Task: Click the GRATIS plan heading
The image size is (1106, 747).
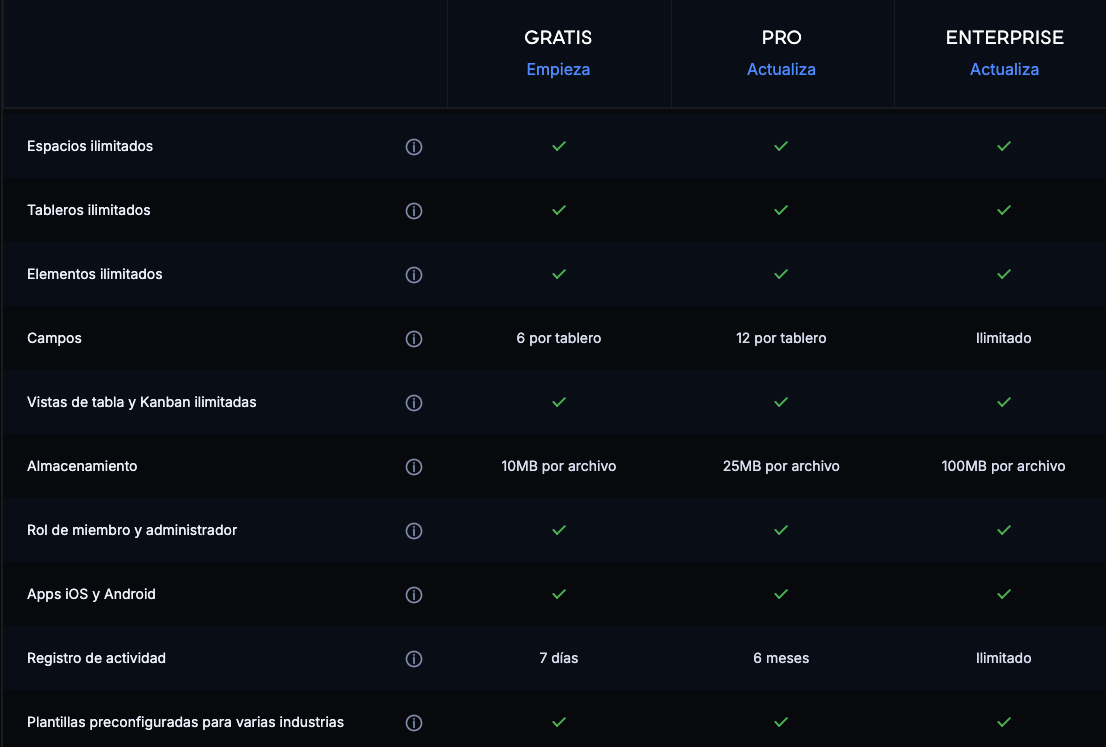Action: (558, 38)
